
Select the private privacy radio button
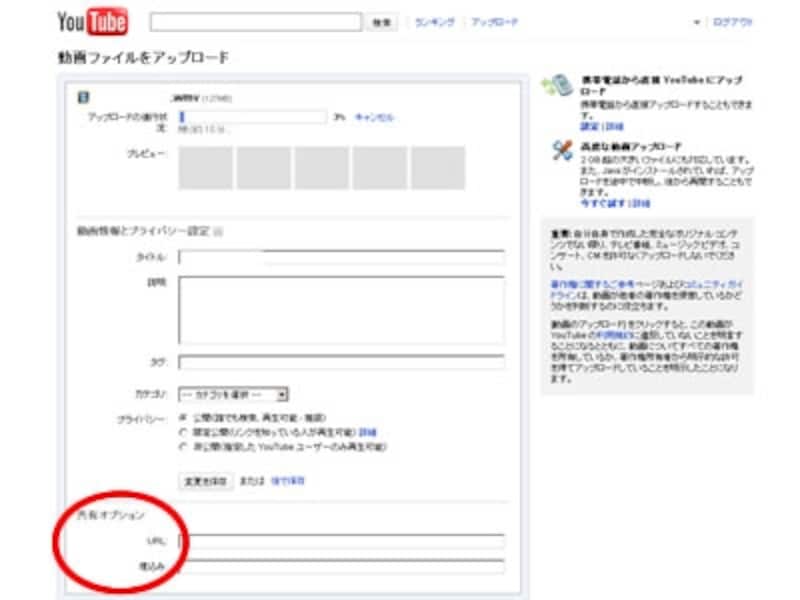click(x=183, y=447)
